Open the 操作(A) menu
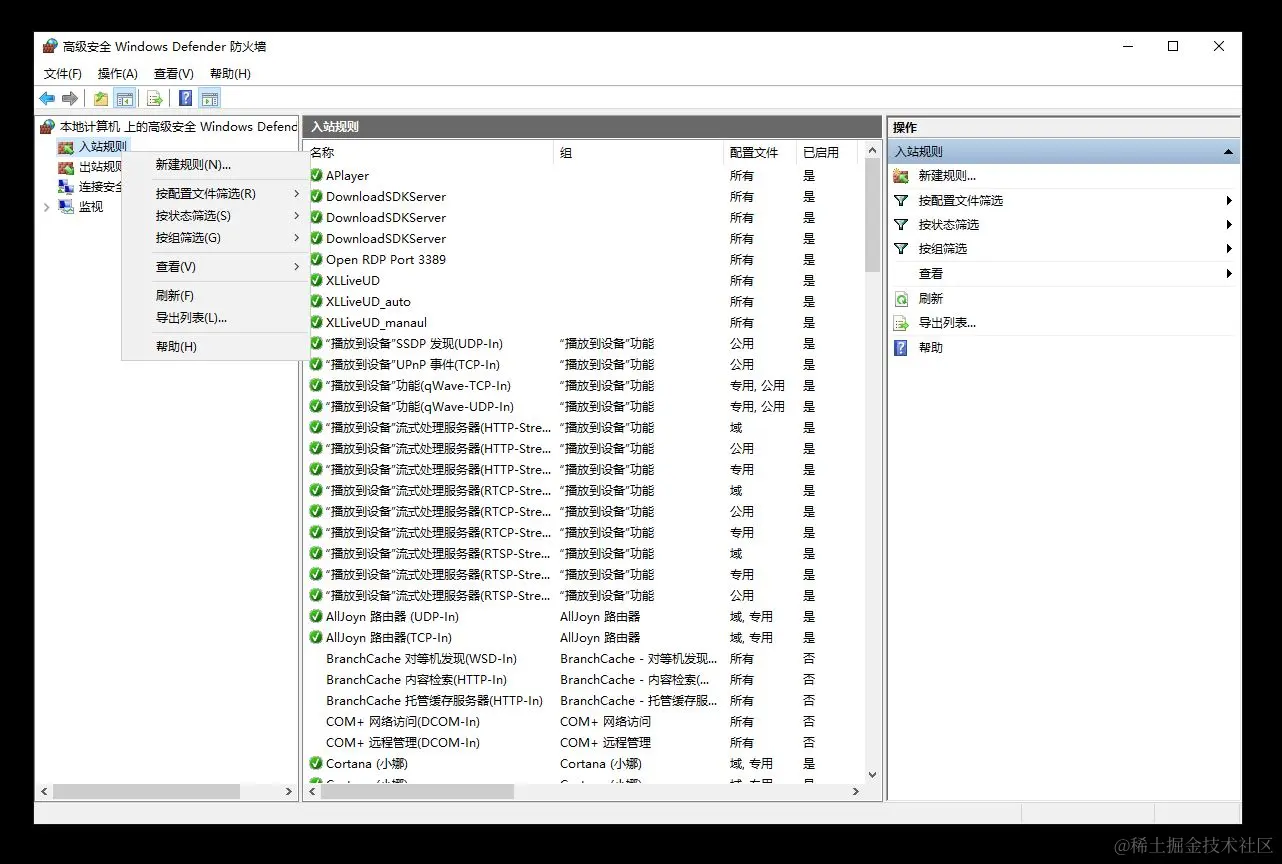1282x864 pixels. pyautogui.click(x=118, y=73)
